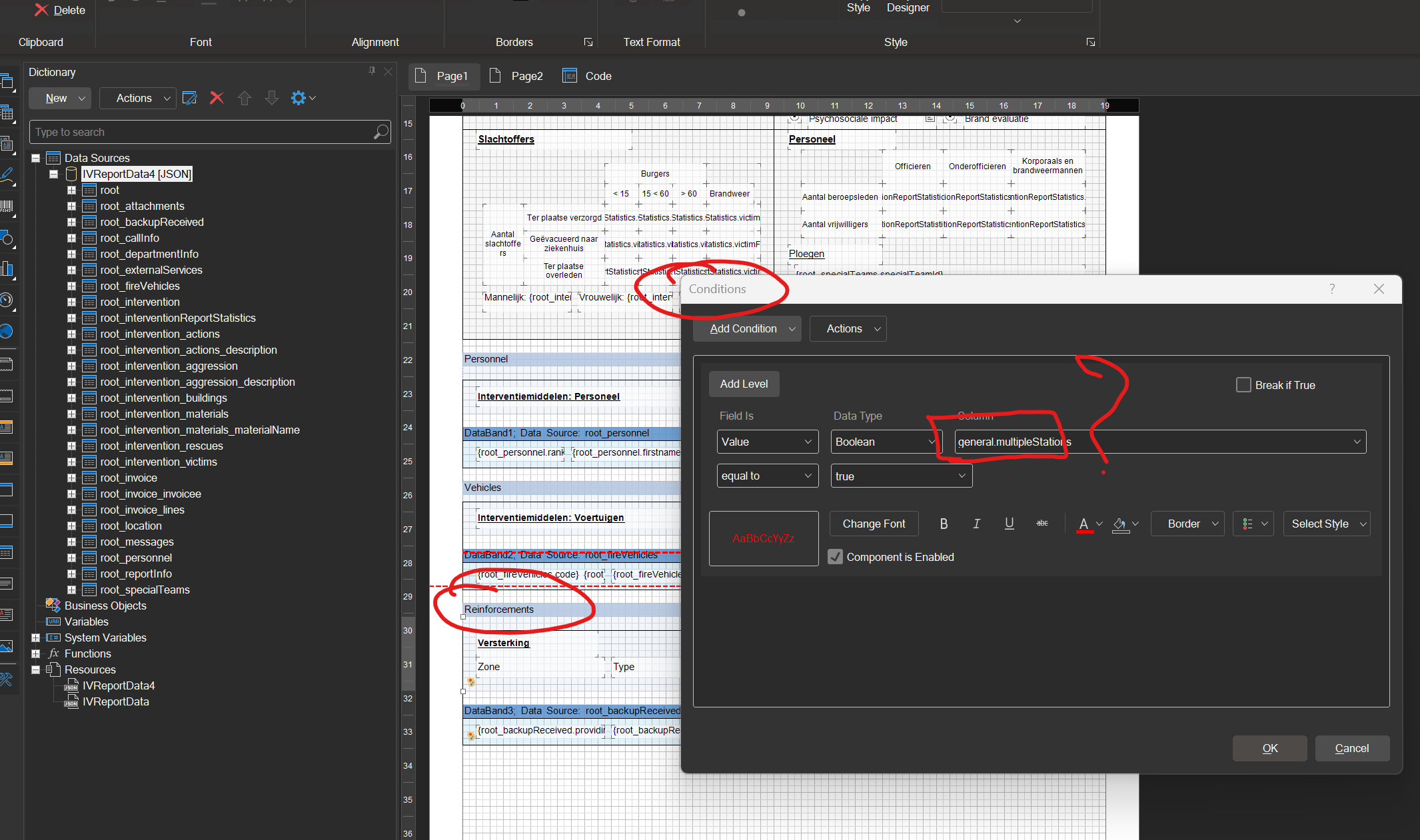
Task: Toggle Underline in Conditions dialog
Action: (x=1009, y=524)
